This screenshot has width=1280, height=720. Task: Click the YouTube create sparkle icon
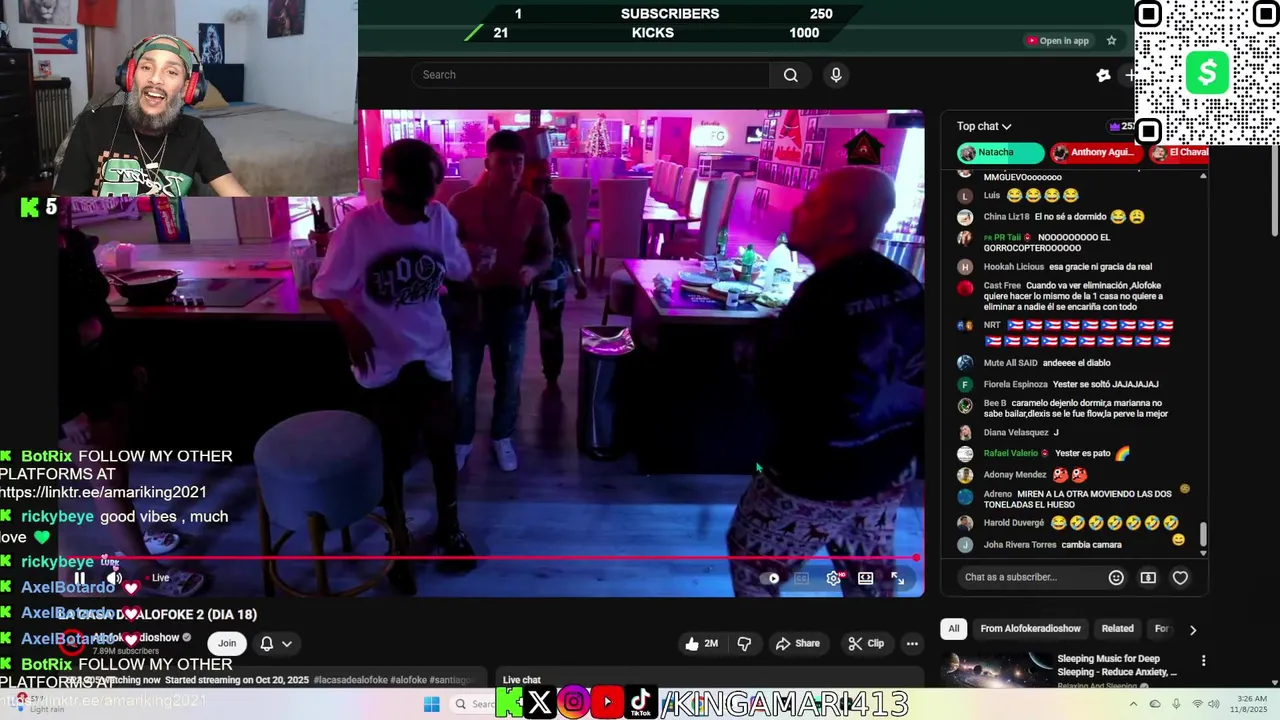pyautogui.click(x=1103, y=75)
